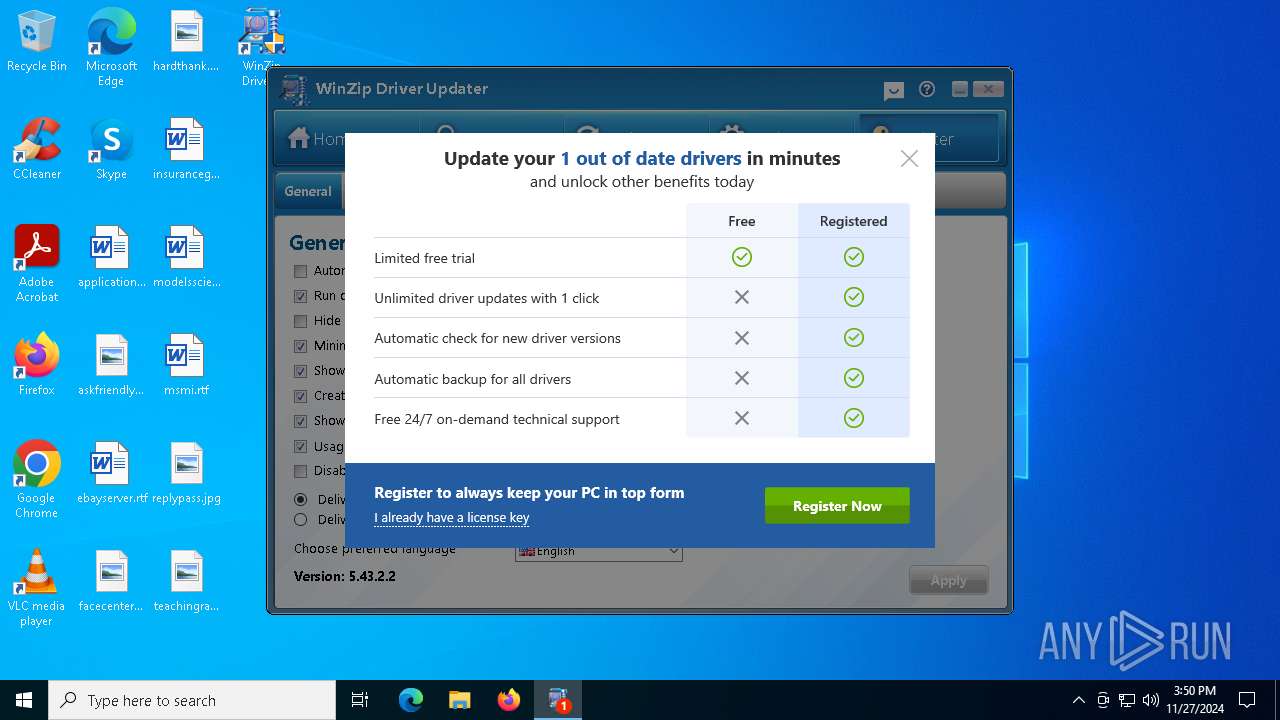
Task: Select the teachingra image file icon
Action: pyautogui.click(x=186, y=581)
